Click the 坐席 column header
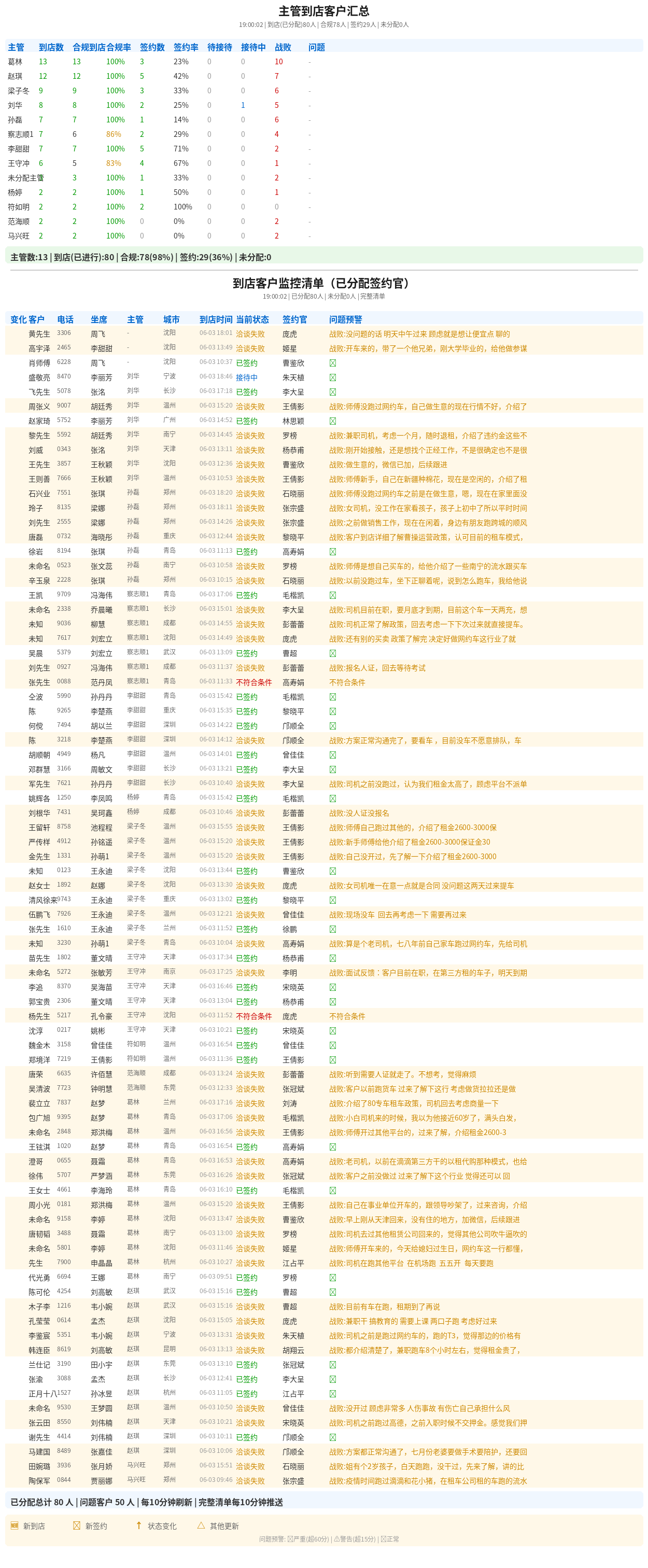 click(x=98, y=319)
